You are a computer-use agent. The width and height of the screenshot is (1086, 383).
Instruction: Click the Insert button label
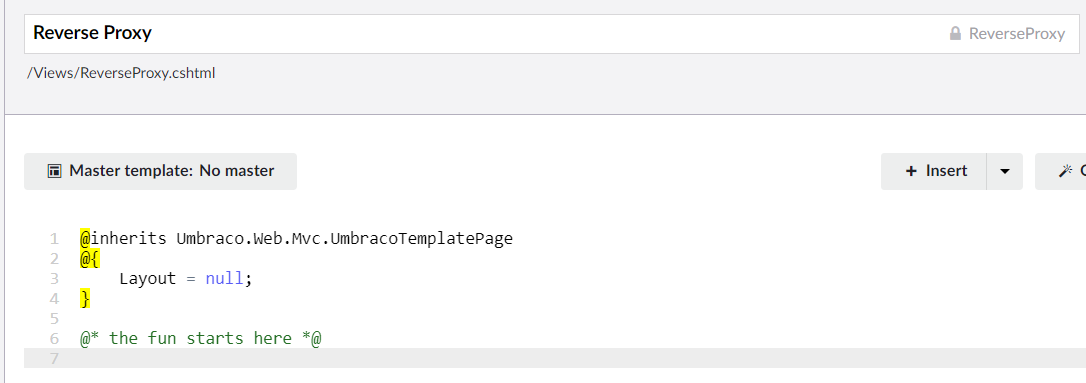pos(946,171)
